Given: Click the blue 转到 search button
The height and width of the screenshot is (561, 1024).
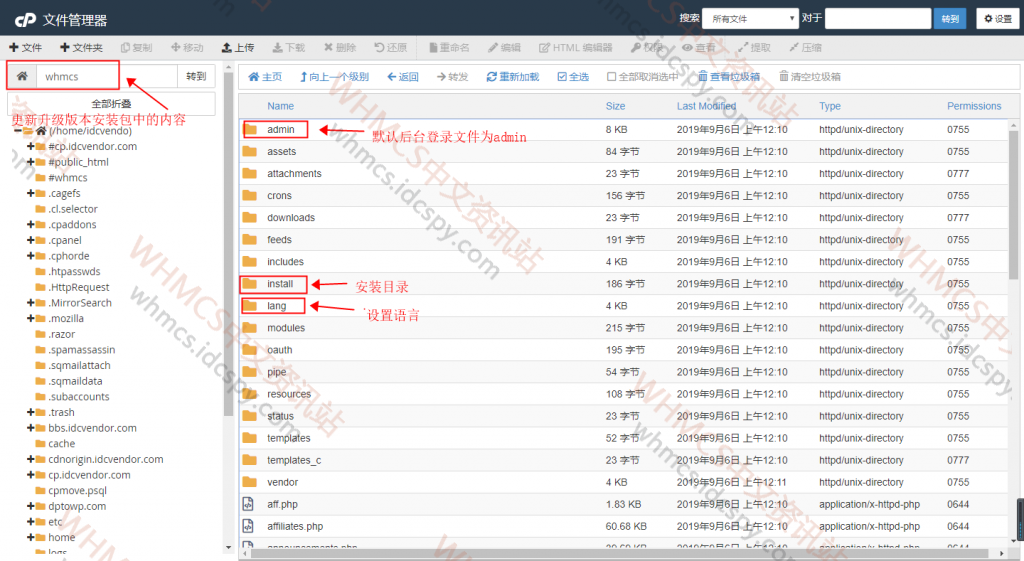Looking at the screenshot, I should tap(950, 18).
